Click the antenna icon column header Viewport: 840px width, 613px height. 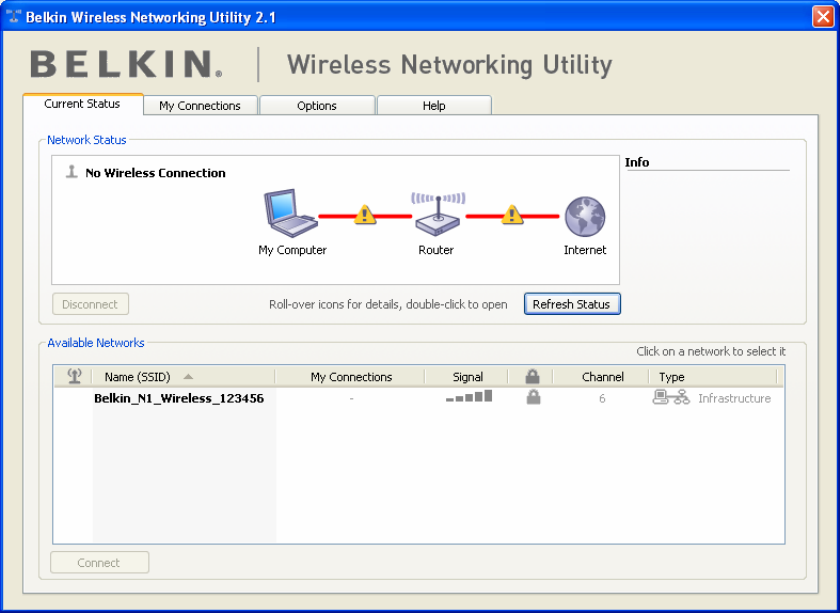74,376
